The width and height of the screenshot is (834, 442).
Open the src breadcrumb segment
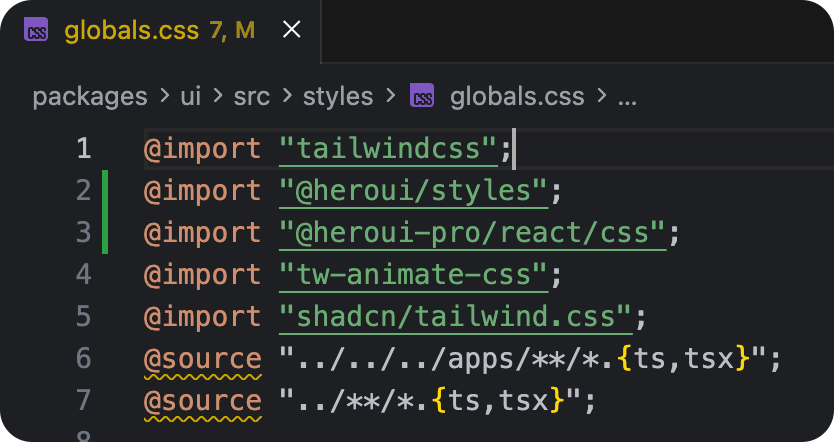click(252, 97)
